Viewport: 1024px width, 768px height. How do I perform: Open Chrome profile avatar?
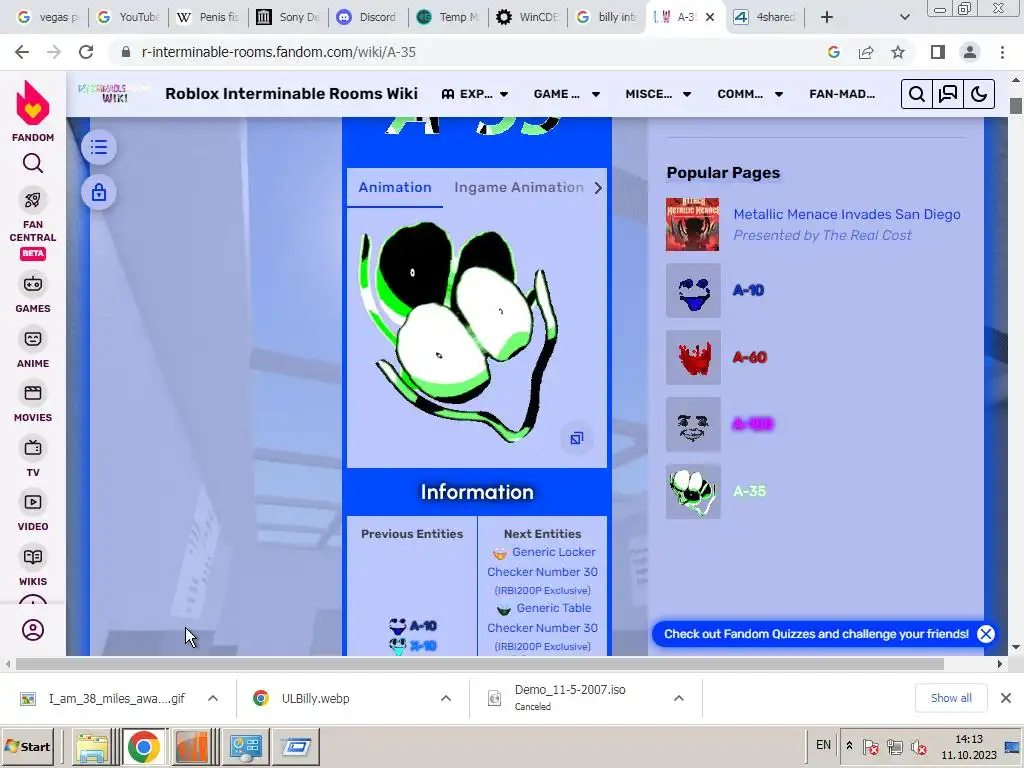[970, 52]
